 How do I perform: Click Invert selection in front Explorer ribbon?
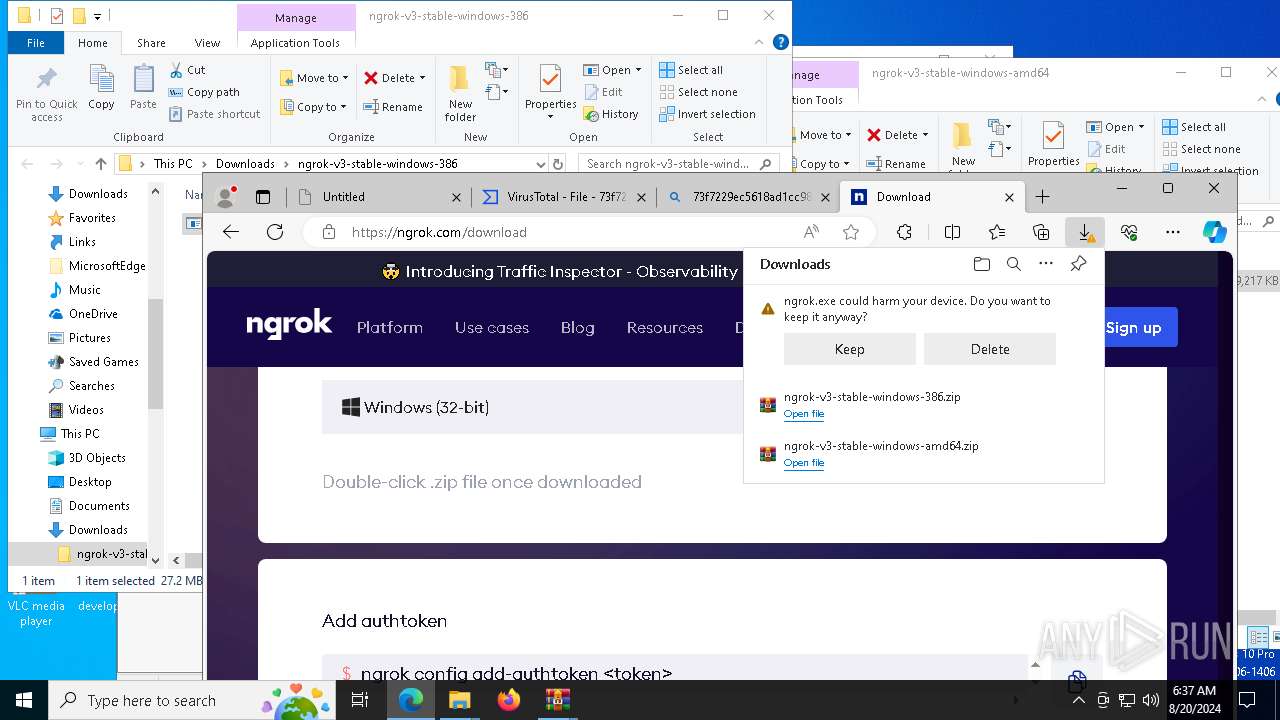coord(707,114)
